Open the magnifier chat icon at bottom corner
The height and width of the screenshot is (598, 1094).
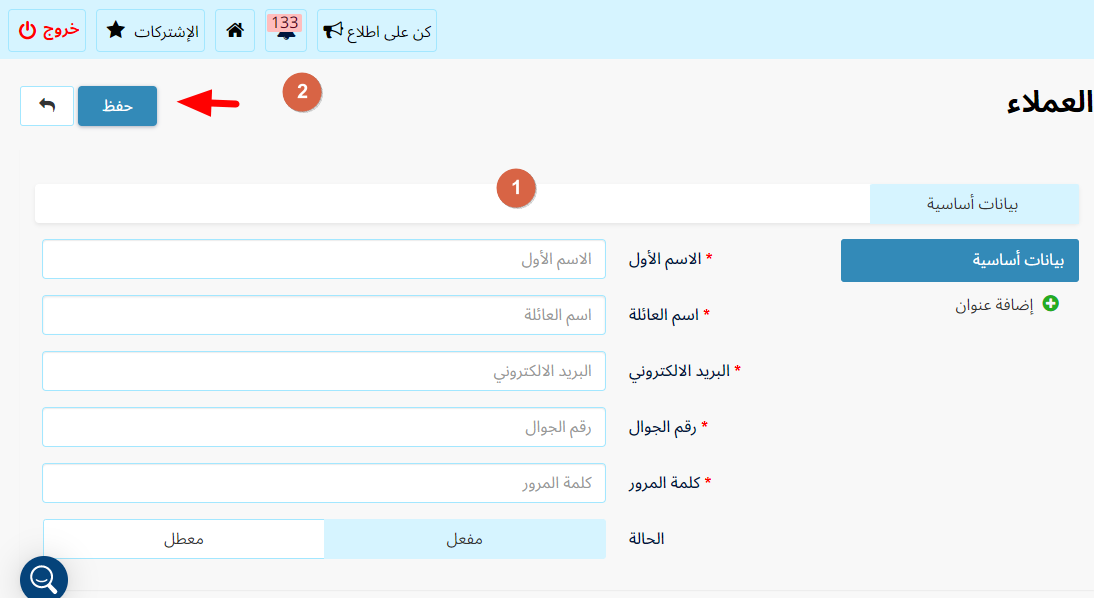pos(43,578)
